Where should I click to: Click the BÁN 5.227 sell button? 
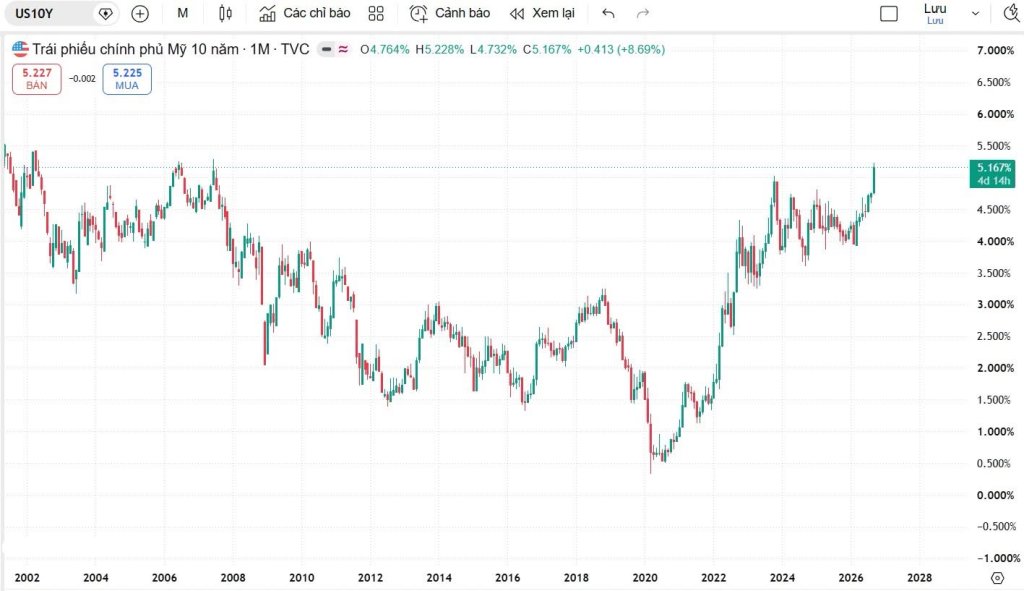tap(37, 79)
